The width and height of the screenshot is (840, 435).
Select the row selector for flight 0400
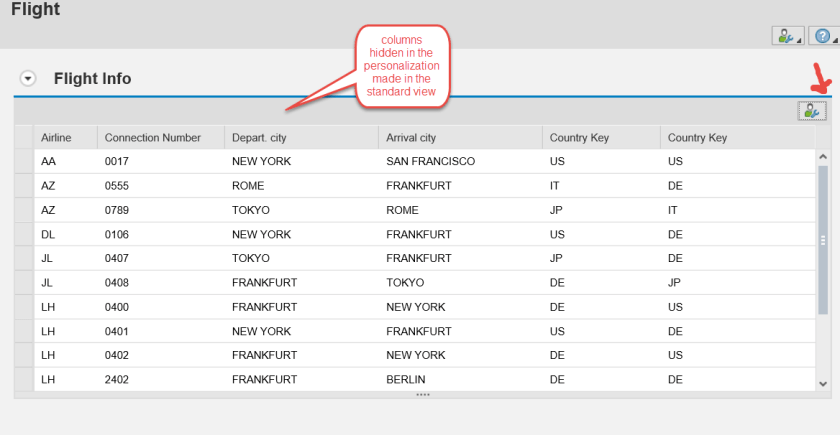click(24, 307)
